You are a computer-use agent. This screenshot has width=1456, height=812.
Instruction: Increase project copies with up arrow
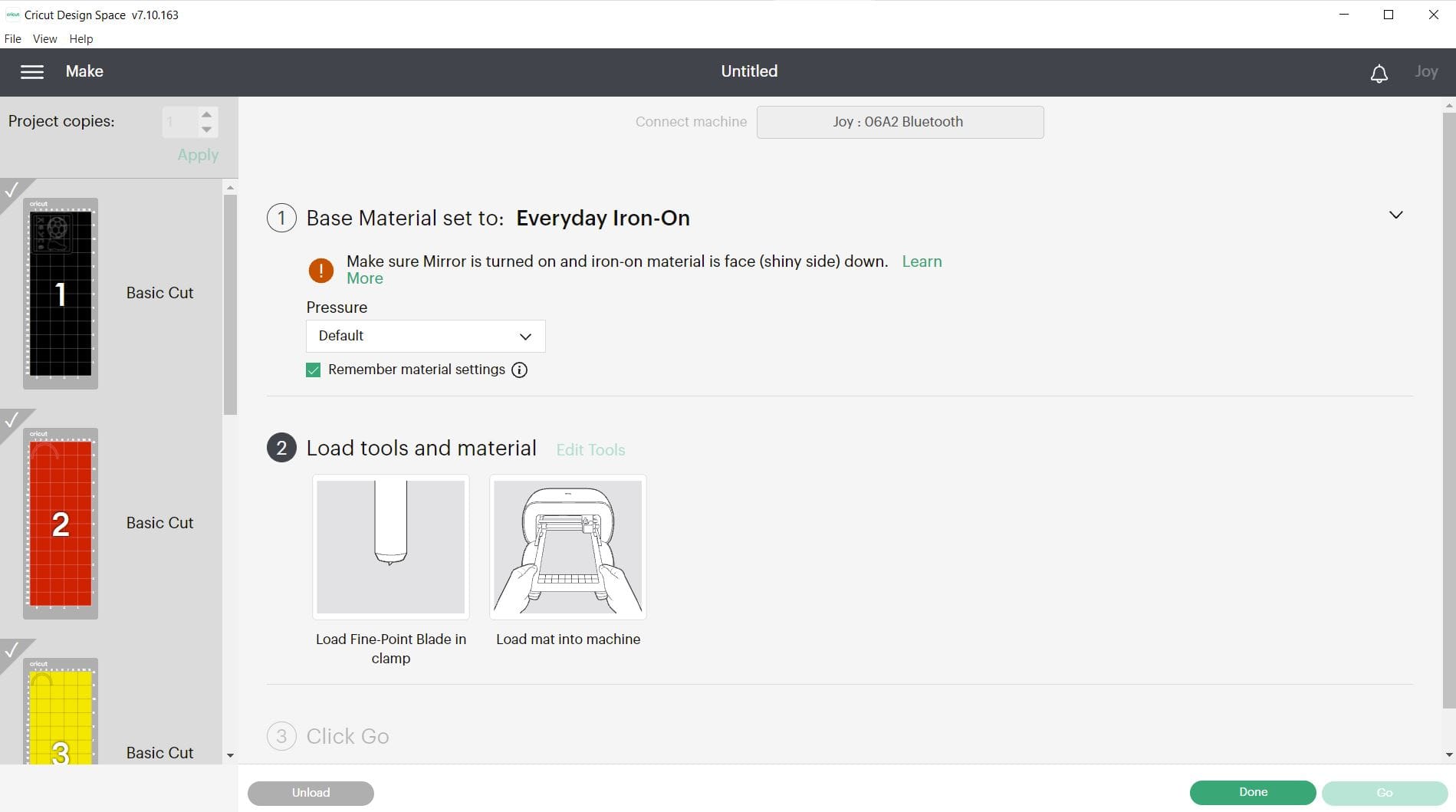click(206, 115)
